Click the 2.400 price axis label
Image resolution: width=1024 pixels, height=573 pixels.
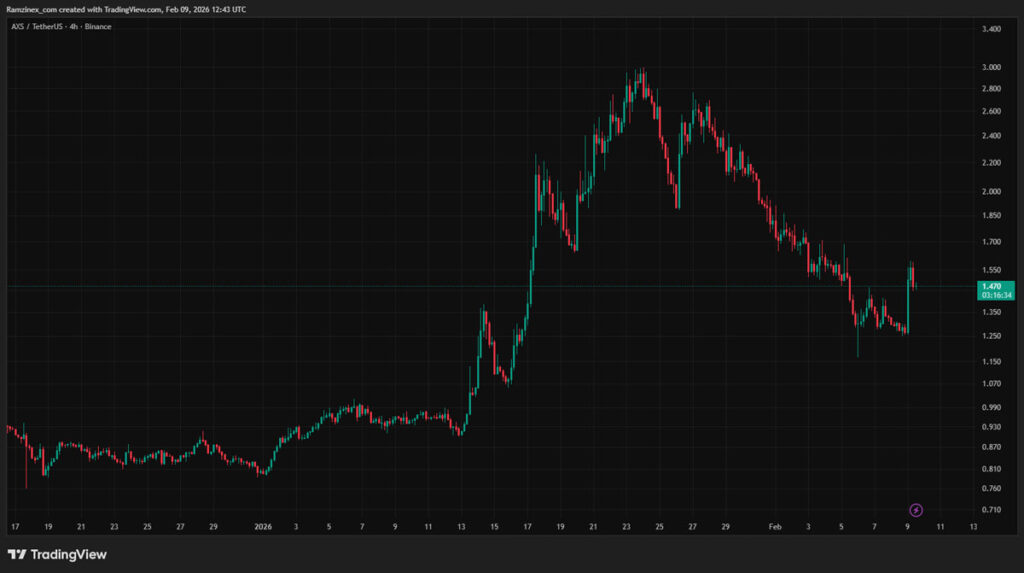[991, 137]
